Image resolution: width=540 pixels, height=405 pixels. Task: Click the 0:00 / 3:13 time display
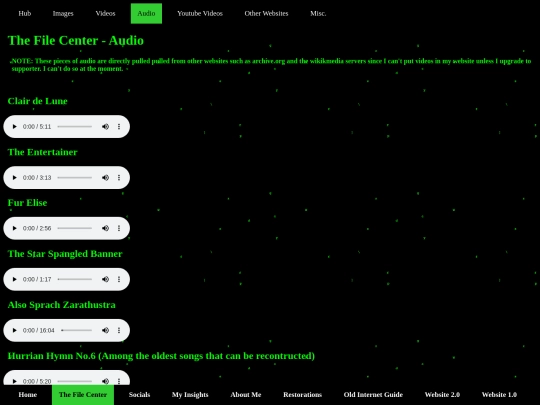coord(37,178)
